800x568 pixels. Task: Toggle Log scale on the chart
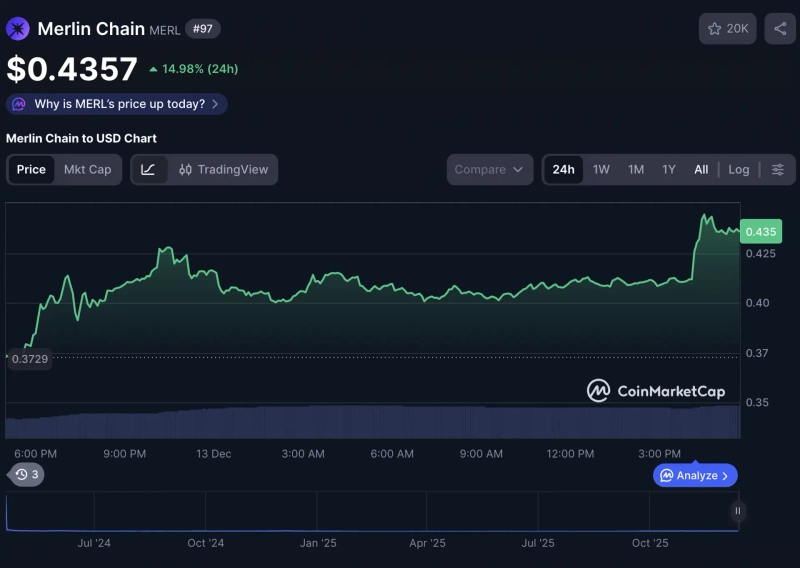[x=738, y=169]
